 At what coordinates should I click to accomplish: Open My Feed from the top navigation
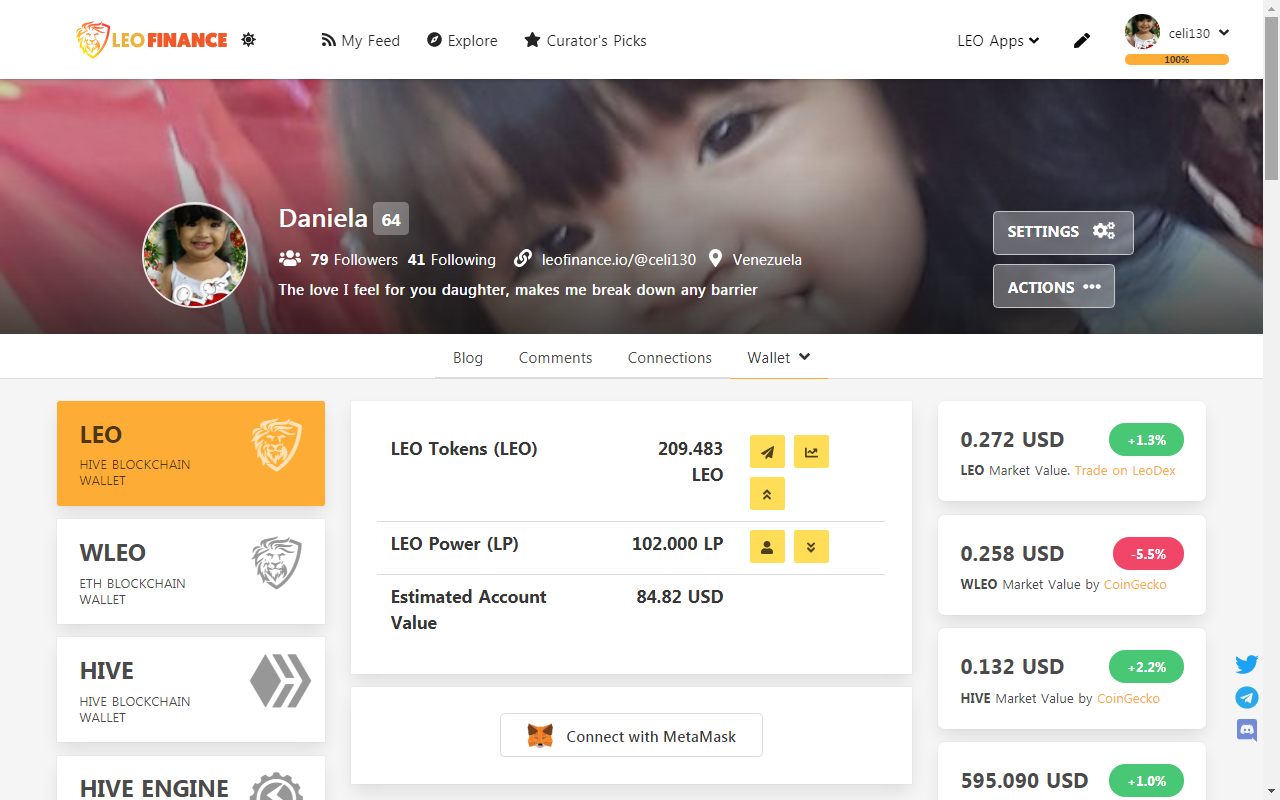coord(360,40)
